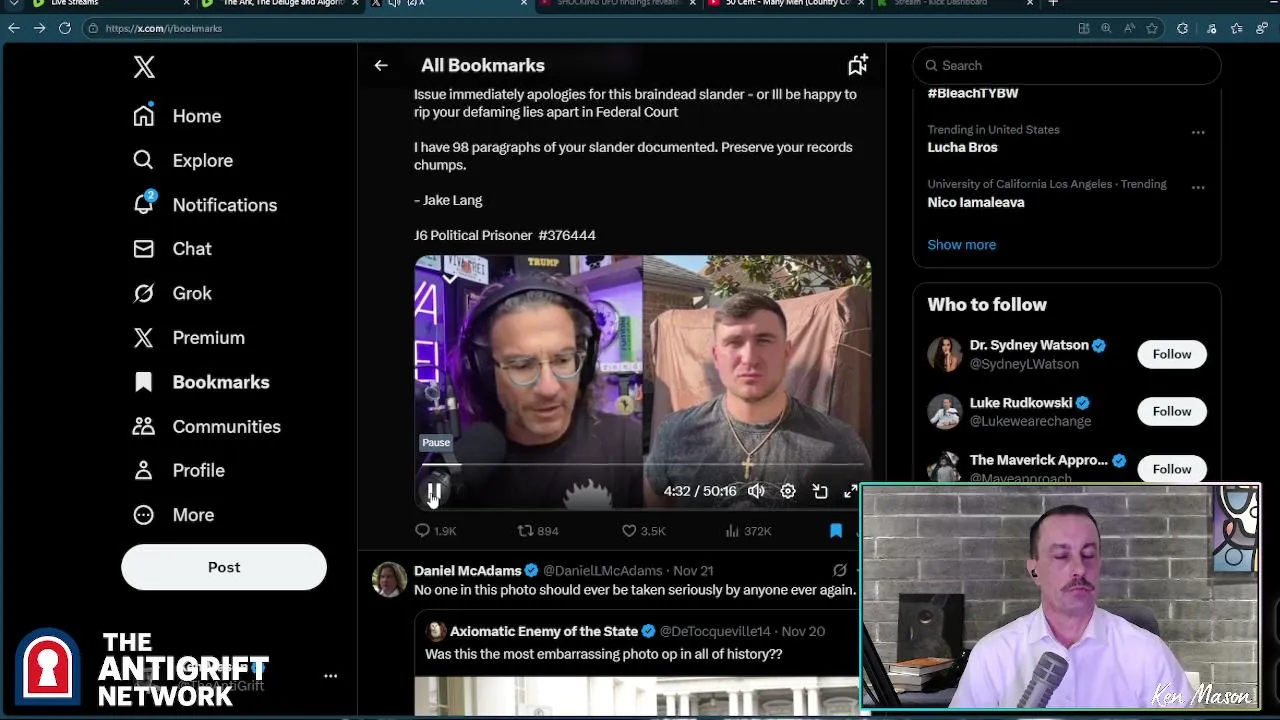Open the Nico Iamaleava trend
Screen dimensions: 1280x720
click(975, 202)
